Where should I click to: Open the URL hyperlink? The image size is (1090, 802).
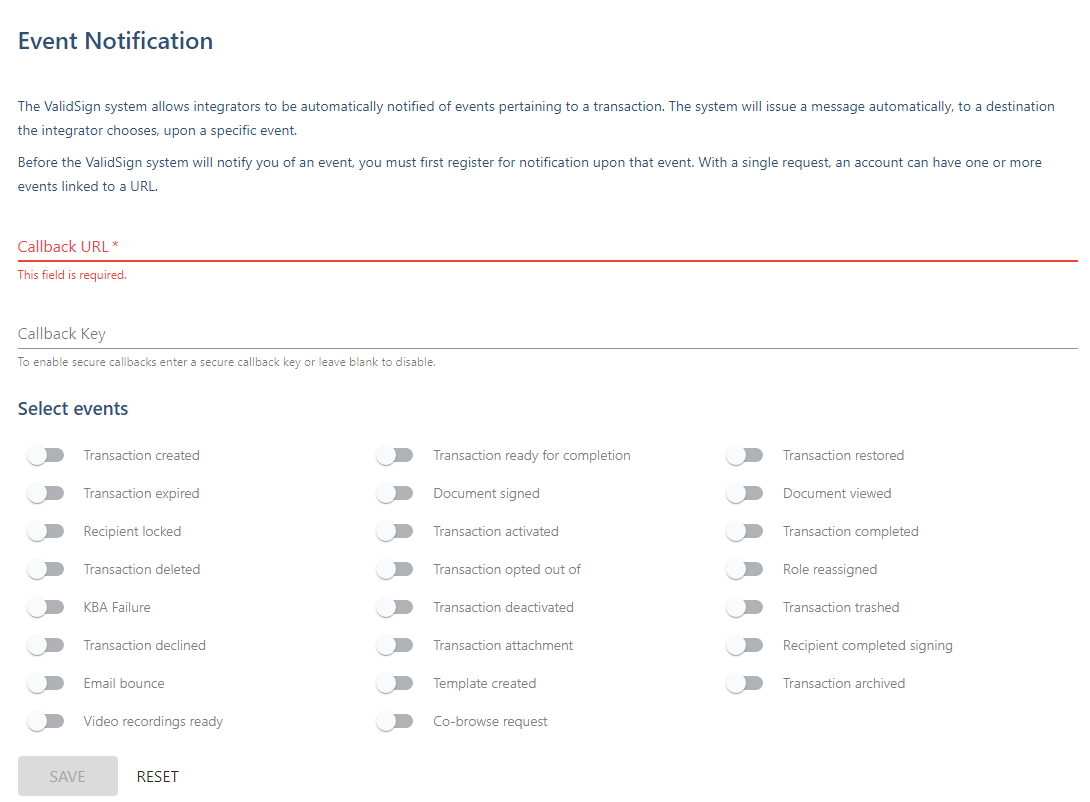[x=142, y=185]
